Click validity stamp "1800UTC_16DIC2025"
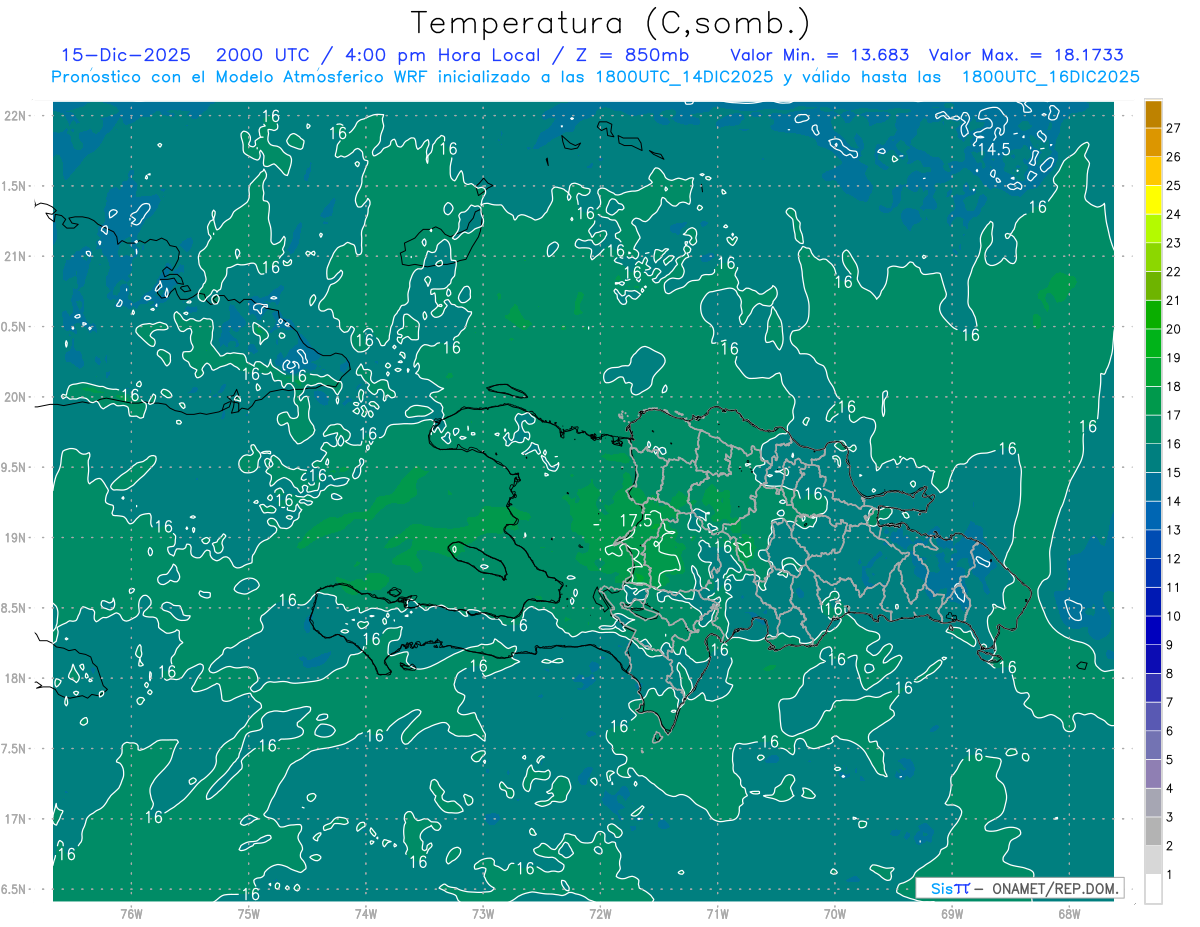Viewport: 1200px width, 927px height. pos(1050,77)
